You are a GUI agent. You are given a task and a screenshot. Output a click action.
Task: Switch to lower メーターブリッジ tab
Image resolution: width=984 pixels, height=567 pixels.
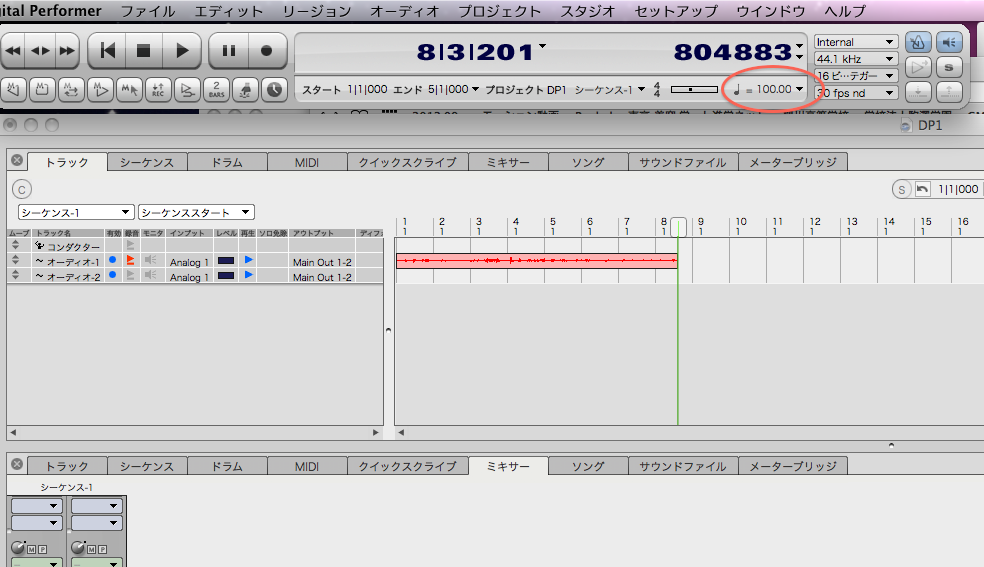click(793, 467)
